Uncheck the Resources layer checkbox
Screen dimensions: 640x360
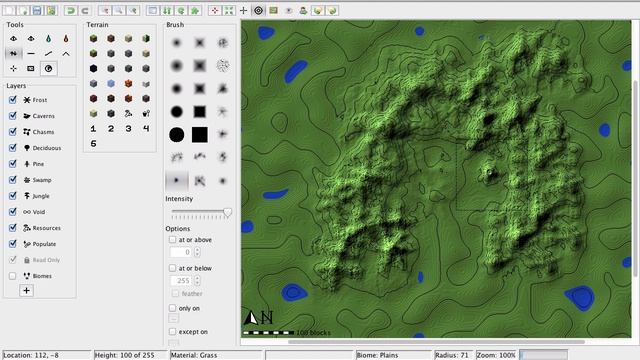(13, 227)
